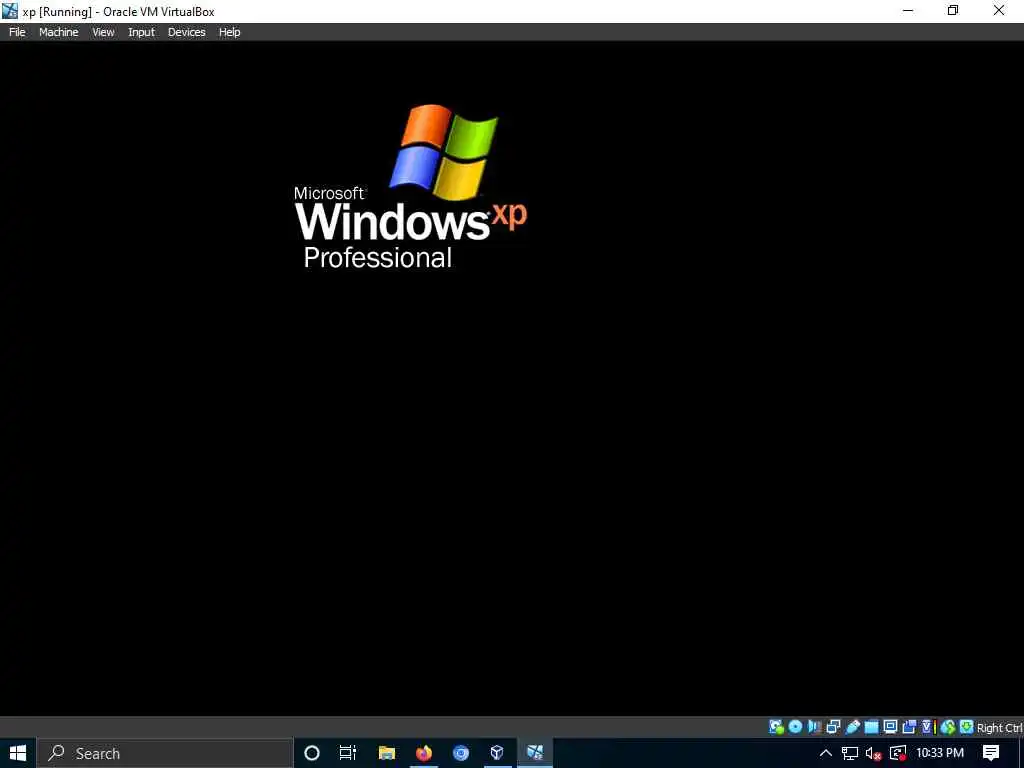Show hidden system tray icons
The height and width of the screenshot is (768, 1024).
click(x=825, y=753)
